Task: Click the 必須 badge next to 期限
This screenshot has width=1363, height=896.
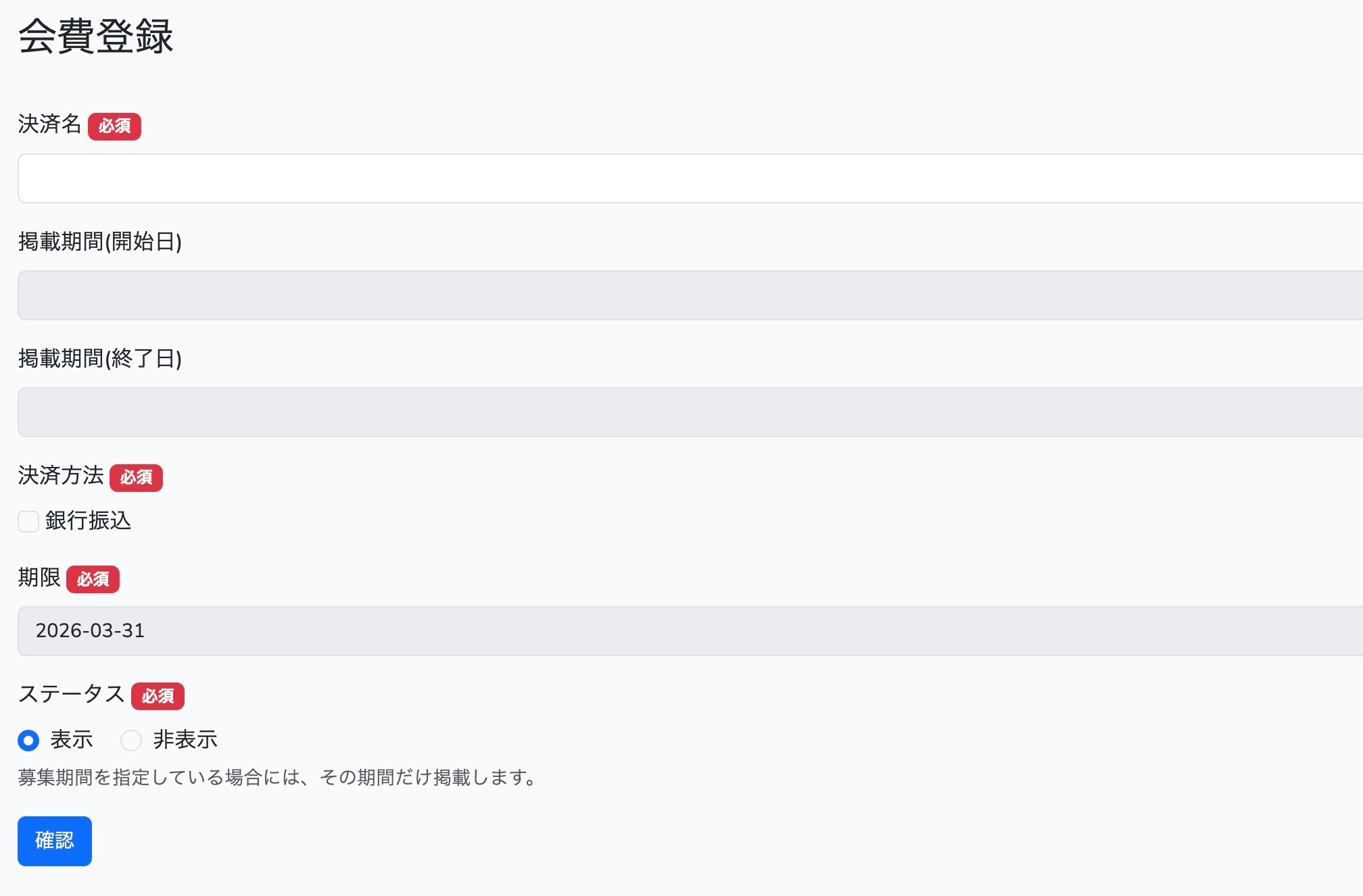Action: pos(93,579)
